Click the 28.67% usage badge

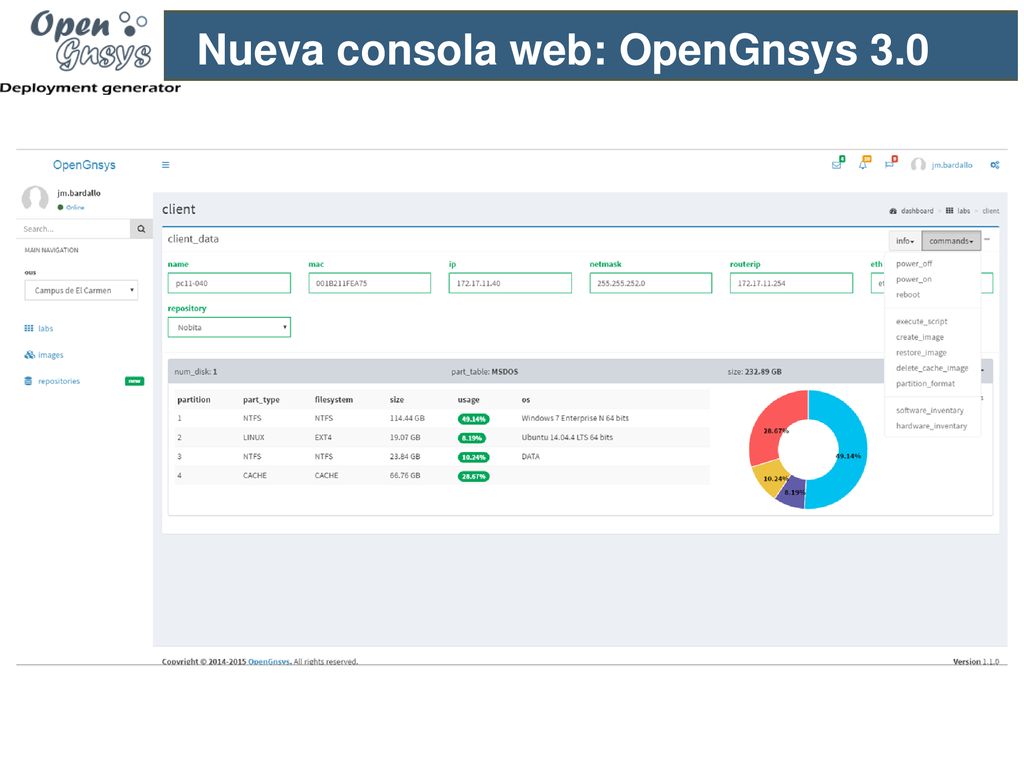(x=473, y=476)
